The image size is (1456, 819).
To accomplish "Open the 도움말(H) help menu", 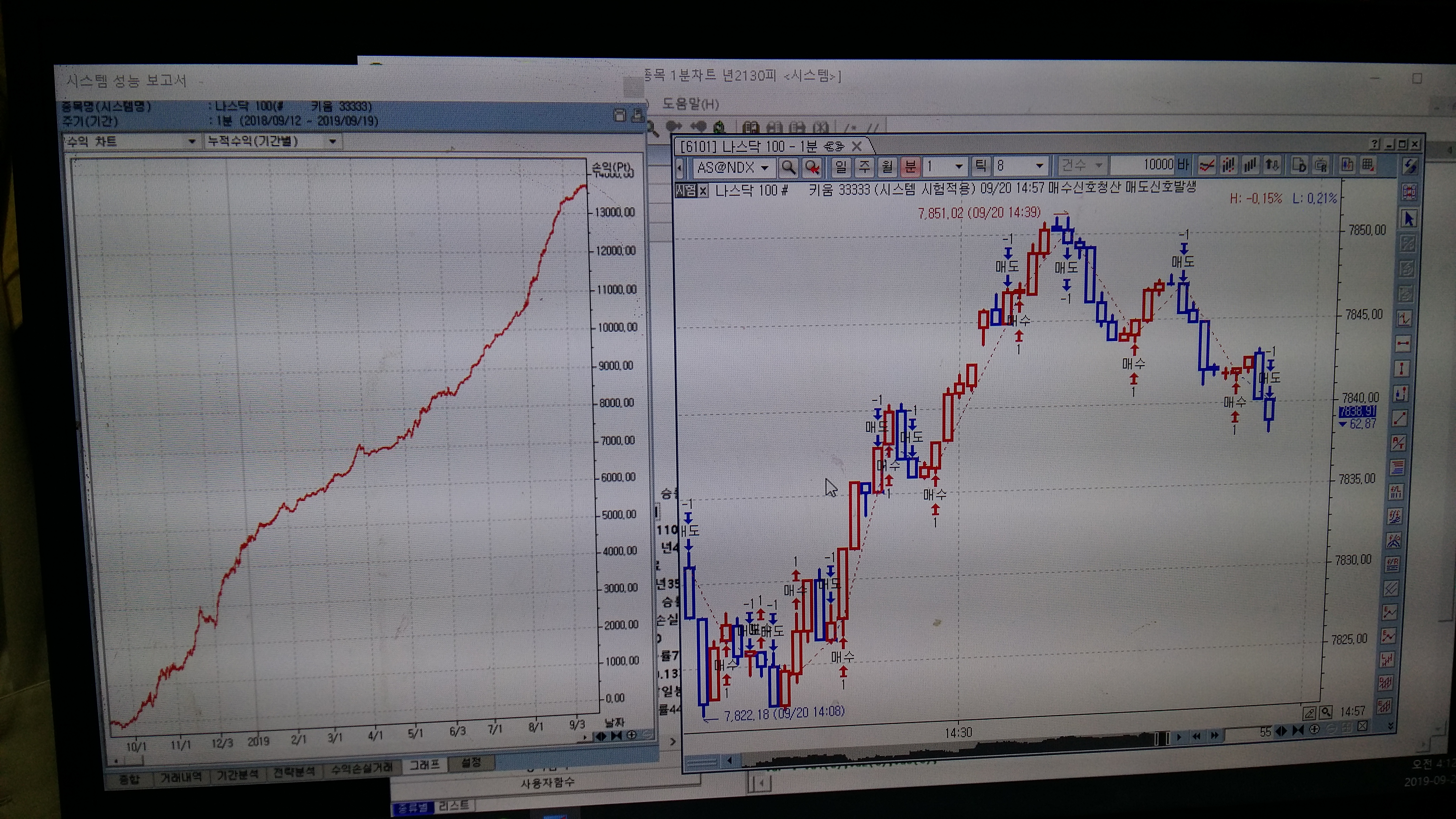I will tap(690, 104).
